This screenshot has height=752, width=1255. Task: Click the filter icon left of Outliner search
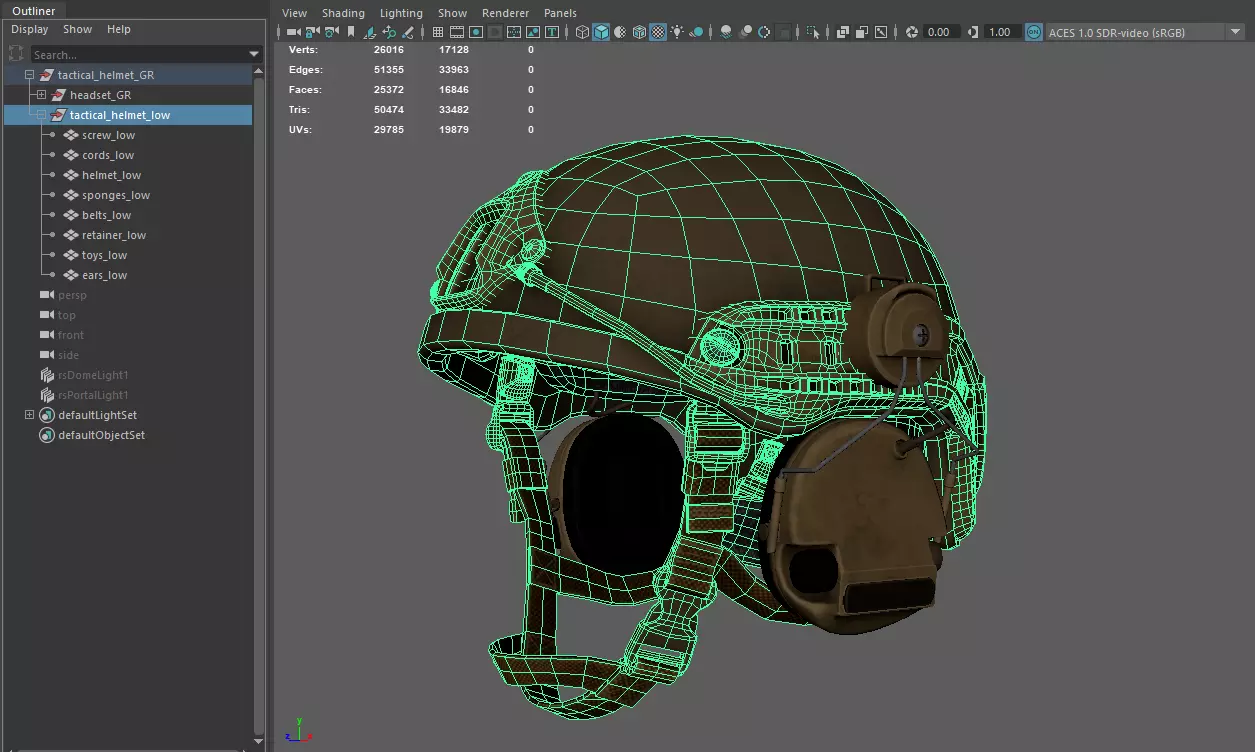tap(16, 54)
